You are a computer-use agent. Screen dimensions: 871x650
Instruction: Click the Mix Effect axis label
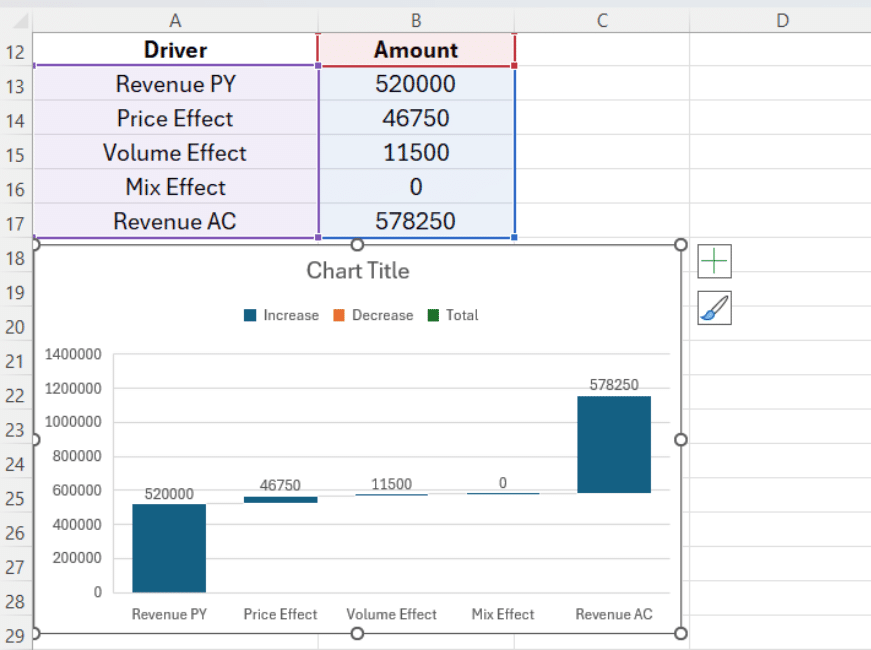tap(503, 614)
